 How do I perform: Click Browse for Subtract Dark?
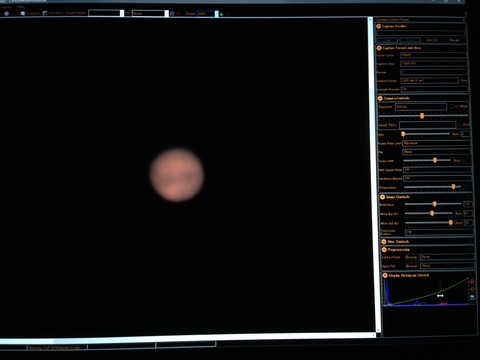click(x=411, y=257)
